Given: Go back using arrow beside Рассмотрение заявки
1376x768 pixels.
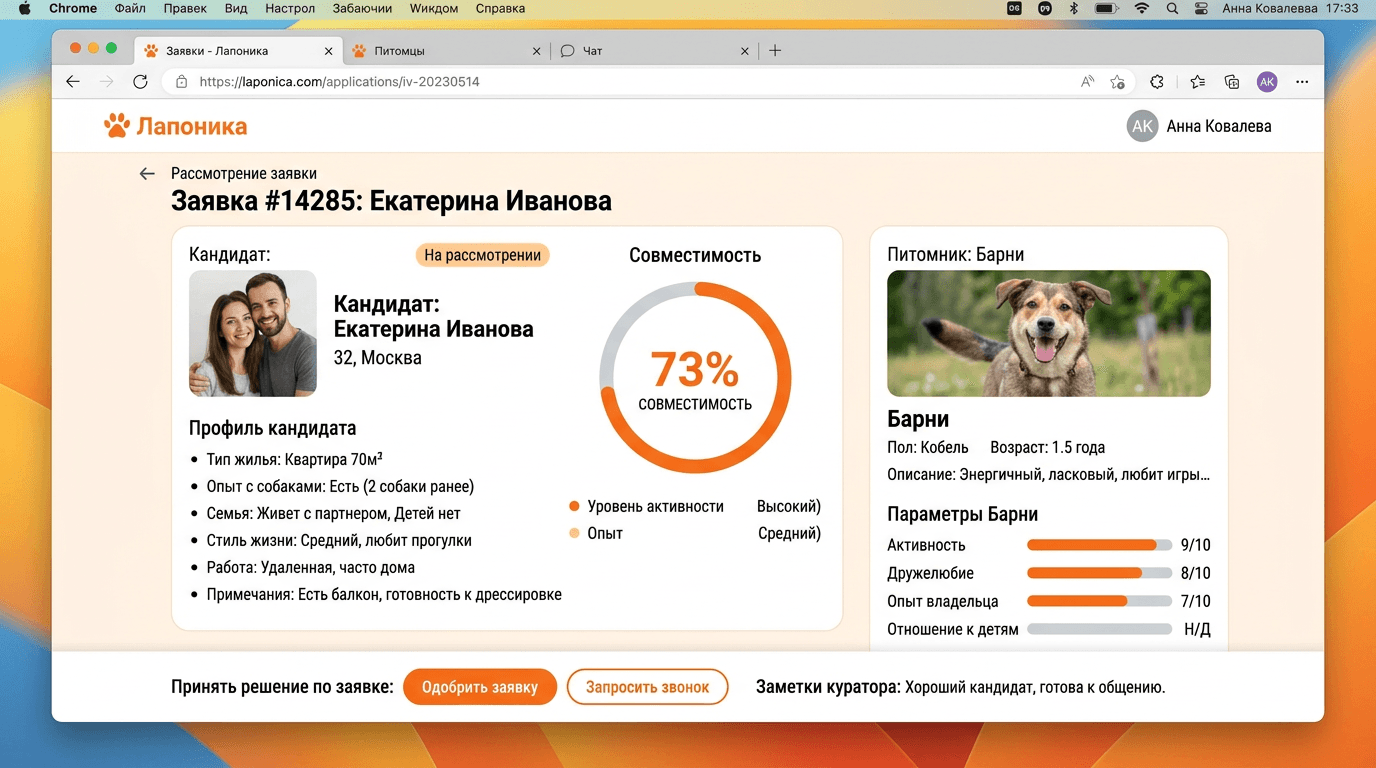Looking at the screenshot, I should click(x=147, y=174).
